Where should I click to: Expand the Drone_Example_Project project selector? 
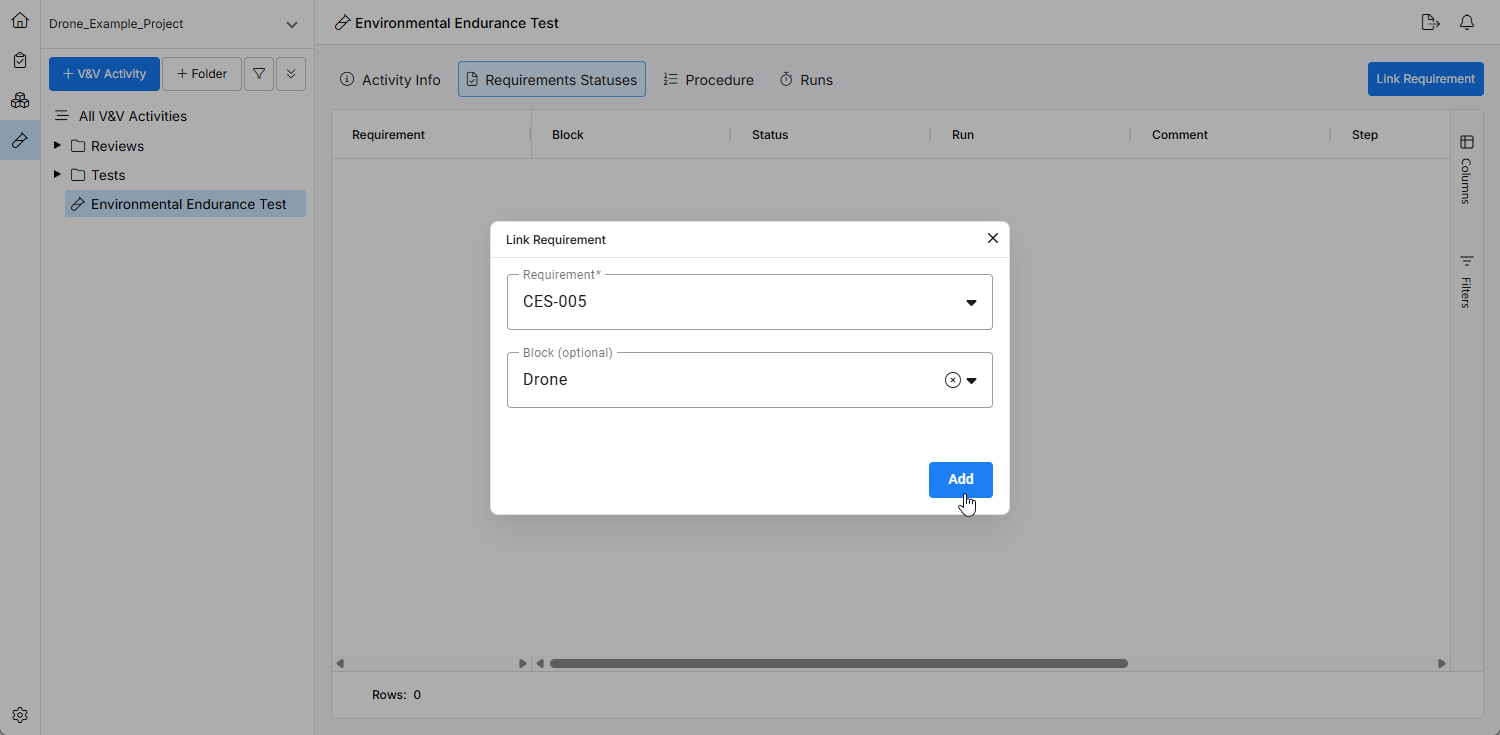click(x=291, y=24)
